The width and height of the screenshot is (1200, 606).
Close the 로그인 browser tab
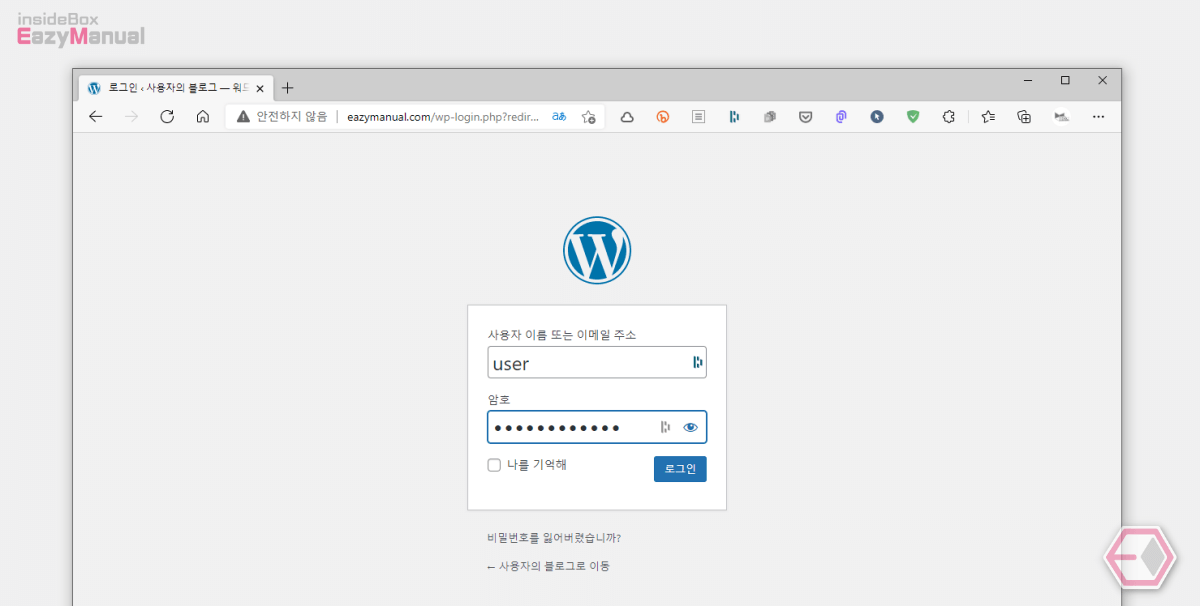click(x=260, y=88)
